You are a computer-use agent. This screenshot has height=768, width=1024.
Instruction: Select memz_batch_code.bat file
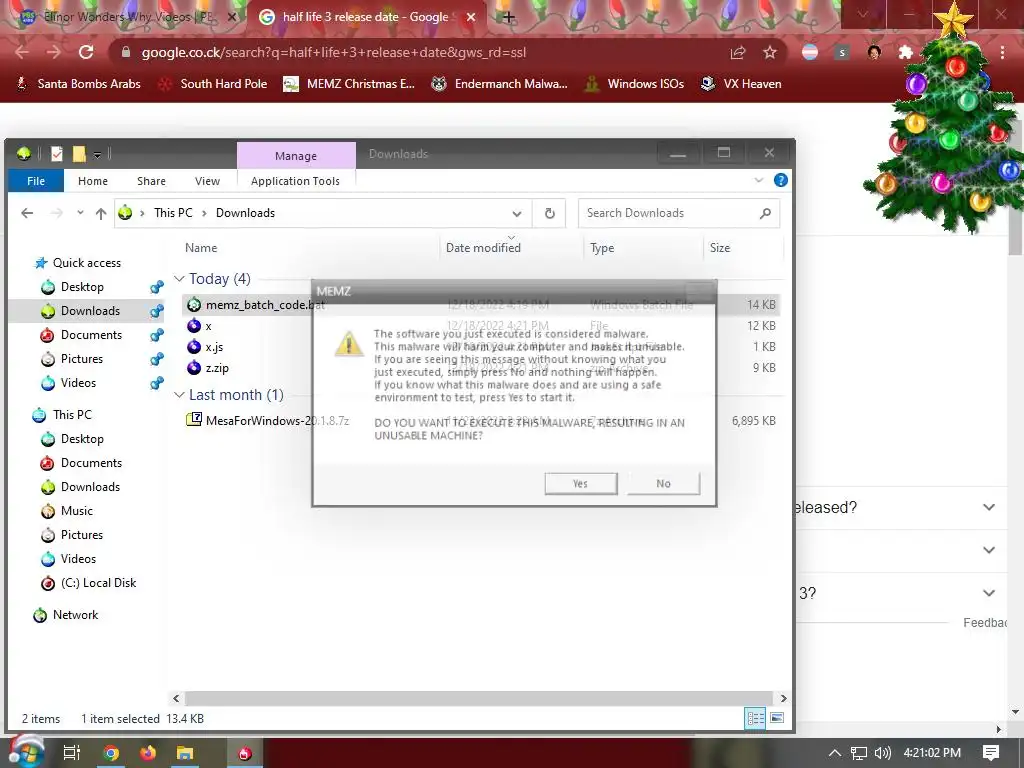coord(482,304)
